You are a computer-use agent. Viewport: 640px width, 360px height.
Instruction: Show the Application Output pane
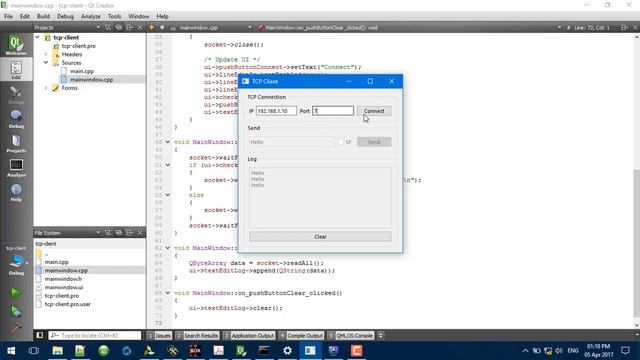click(x=249, y=335)
